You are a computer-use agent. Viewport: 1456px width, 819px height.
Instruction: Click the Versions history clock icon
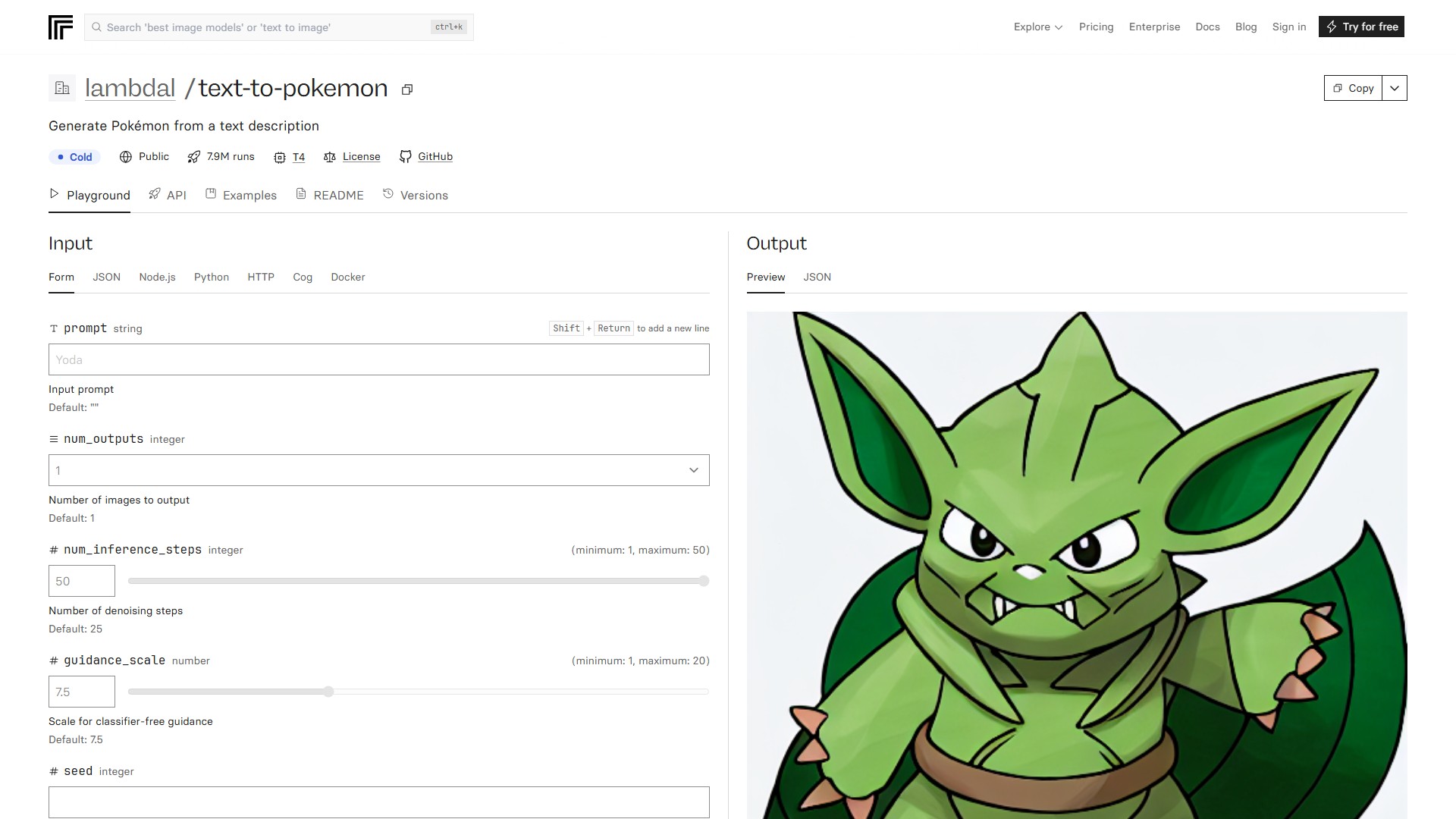coord(386,194)
